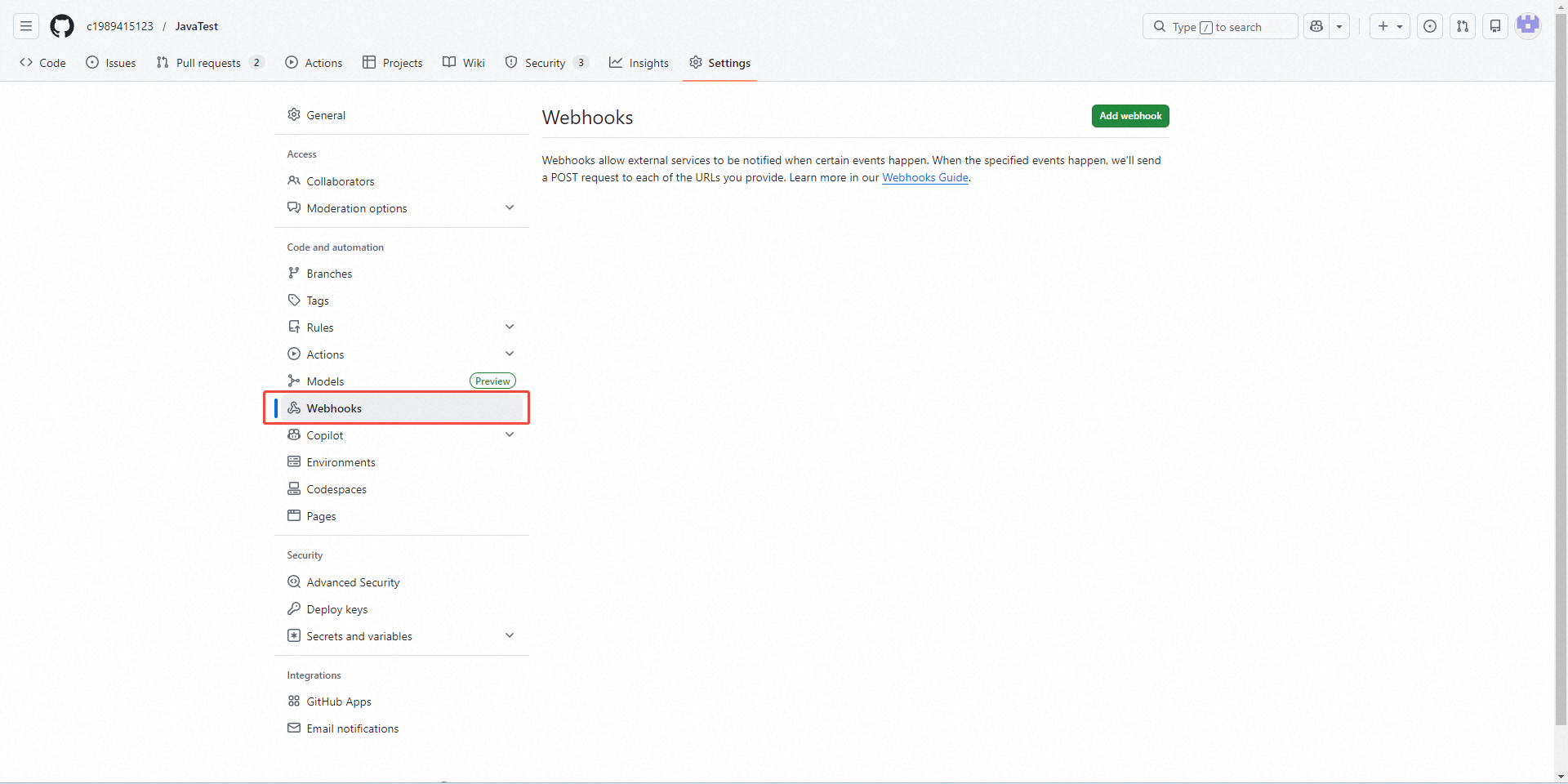Image resolution: width=1568 pixels, height=784 pixels.
Task: Open the user avatar profile menu
Action: coord(1528,26)
